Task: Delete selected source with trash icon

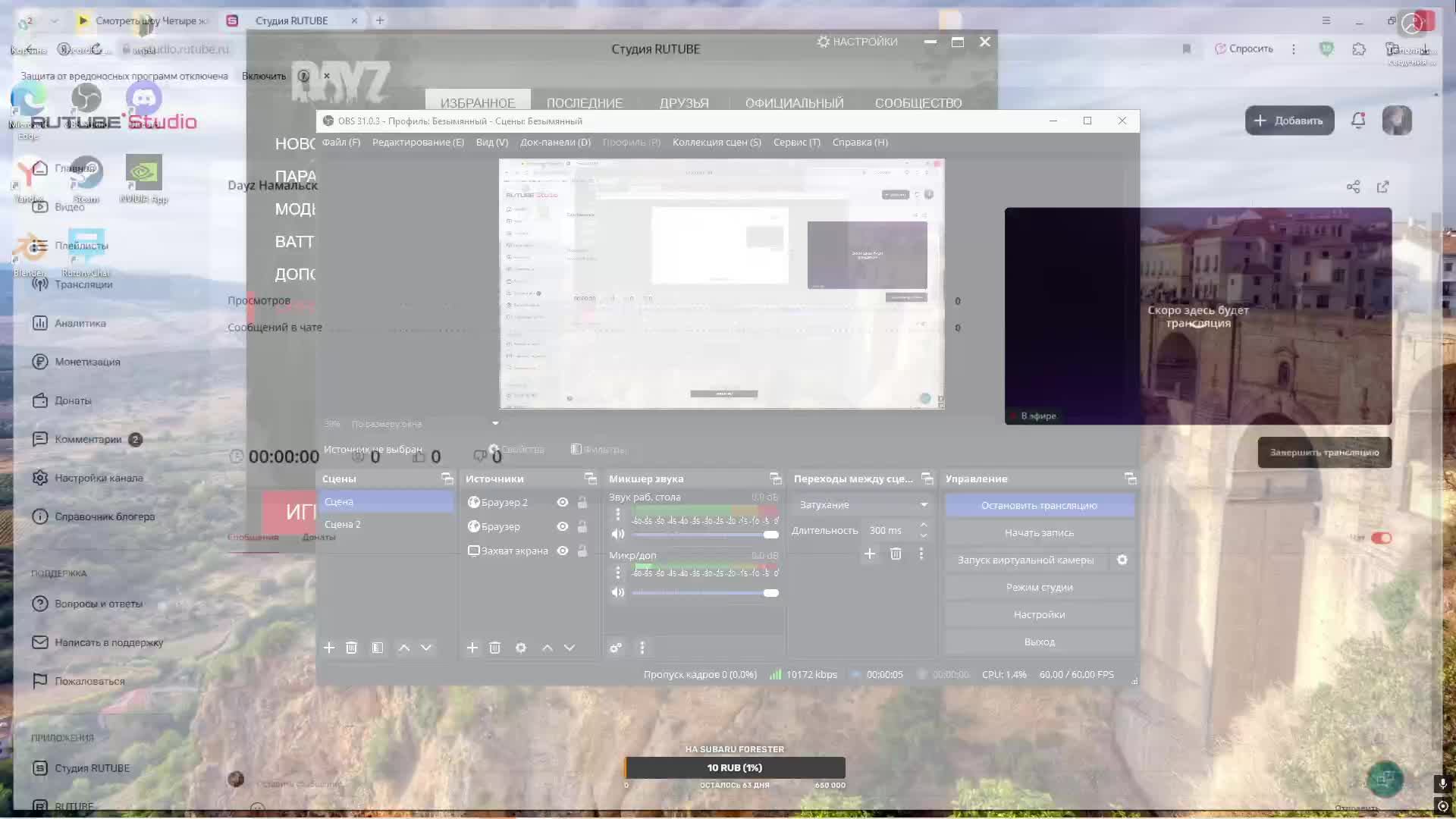Action: tap(494, 648)
